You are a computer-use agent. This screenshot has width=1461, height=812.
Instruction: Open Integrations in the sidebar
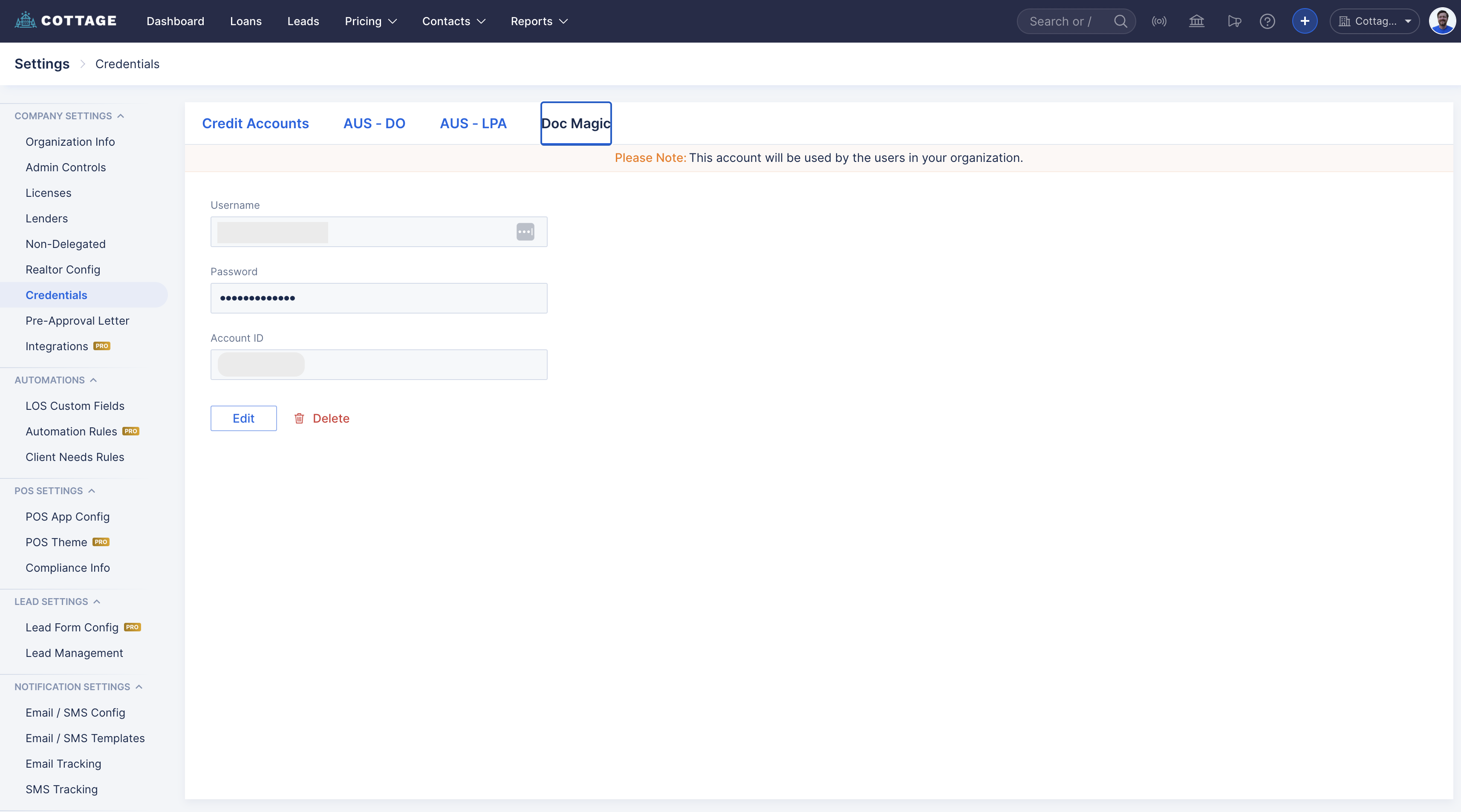click(57, 346)
